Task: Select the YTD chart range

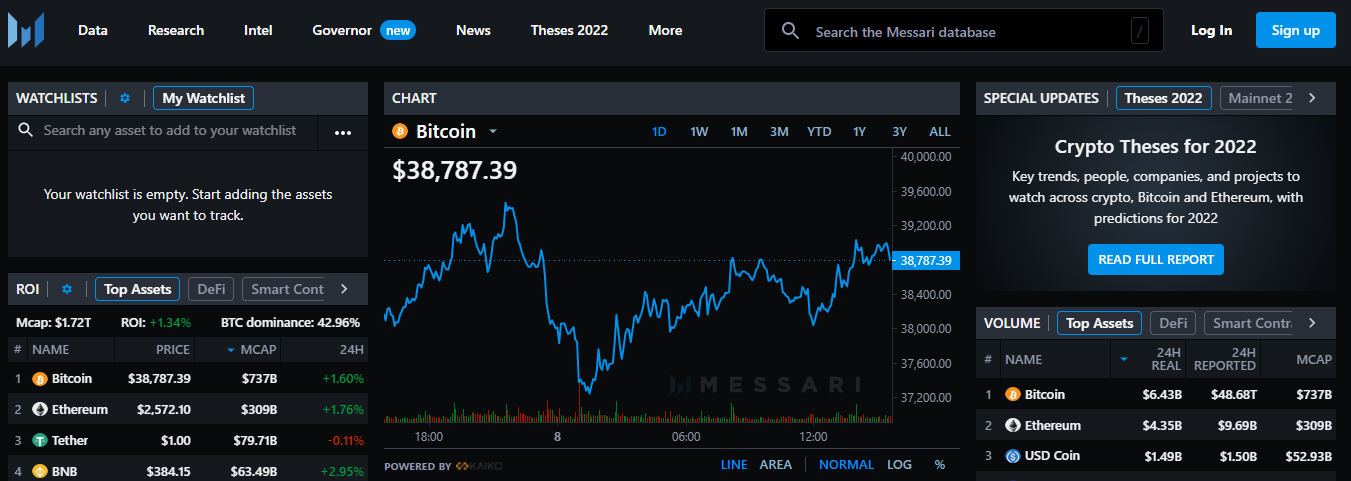Action: (x=819, y=131)
